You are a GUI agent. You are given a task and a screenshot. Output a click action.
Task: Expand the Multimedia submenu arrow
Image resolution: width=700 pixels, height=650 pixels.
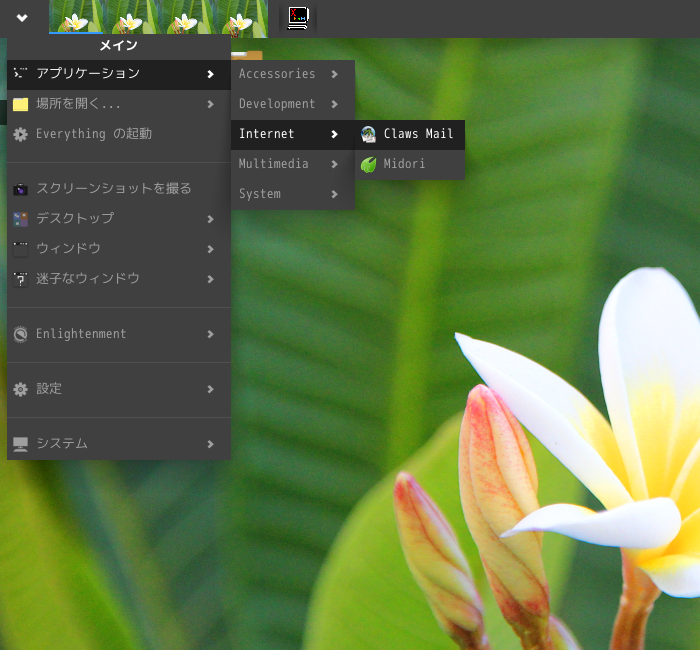[x=334, y=164]
